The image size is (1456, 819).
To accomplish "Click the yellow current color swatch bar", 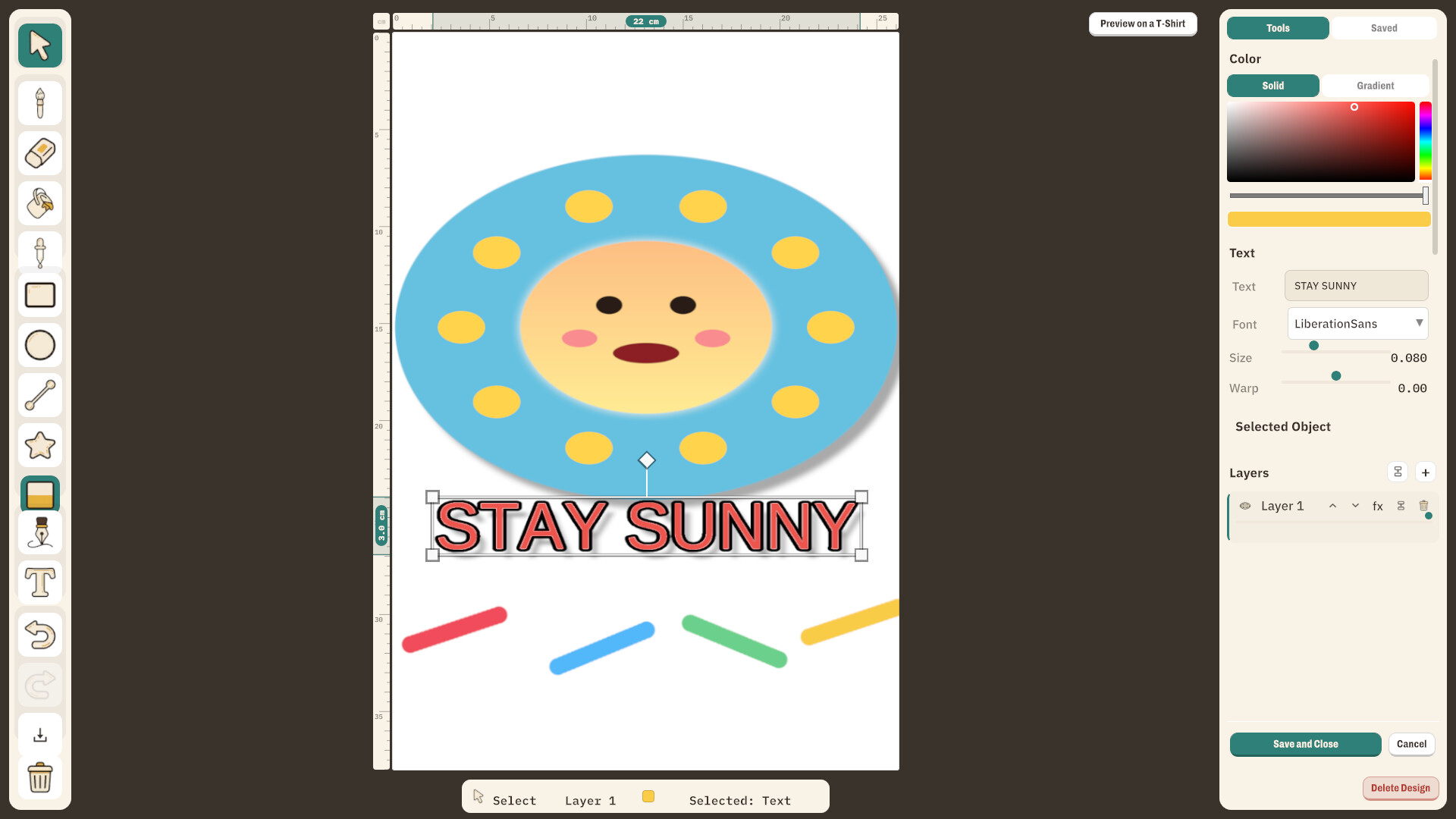I will click(1329, 219).
